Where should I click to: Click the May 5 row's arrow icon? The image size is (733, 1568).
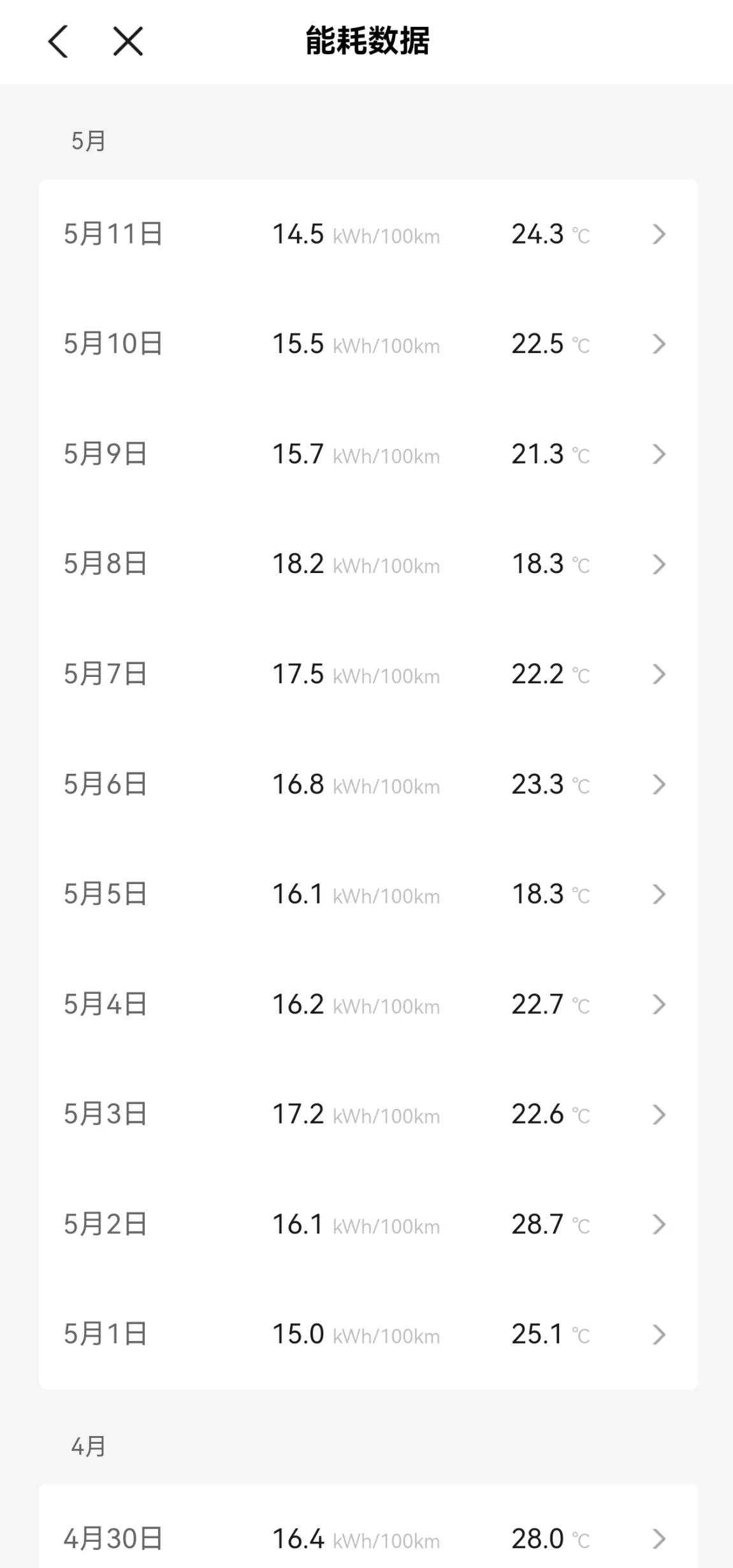coord(659,894)
